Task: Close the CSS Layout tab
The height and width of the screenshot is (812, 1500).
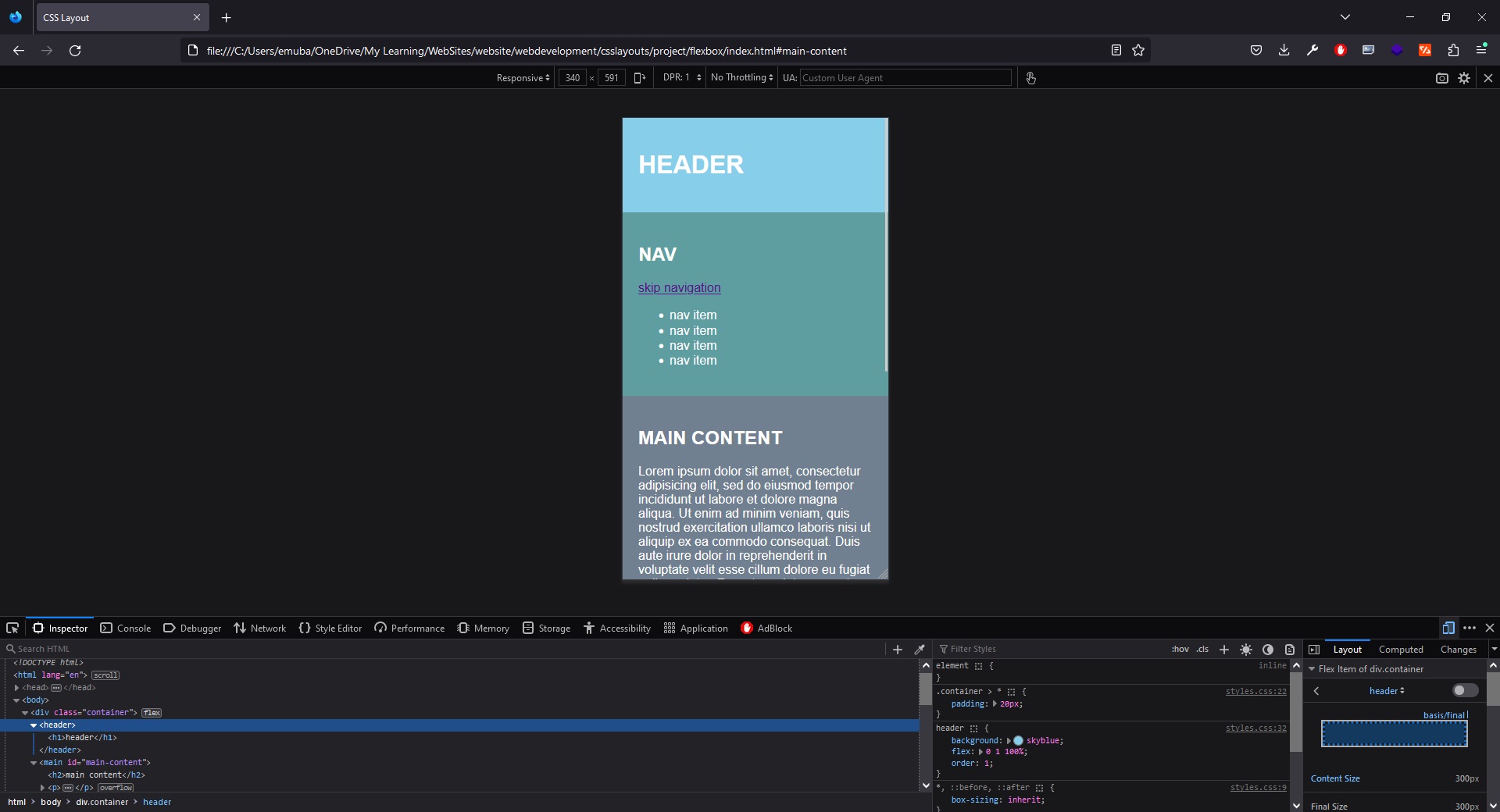Action: 196,17
